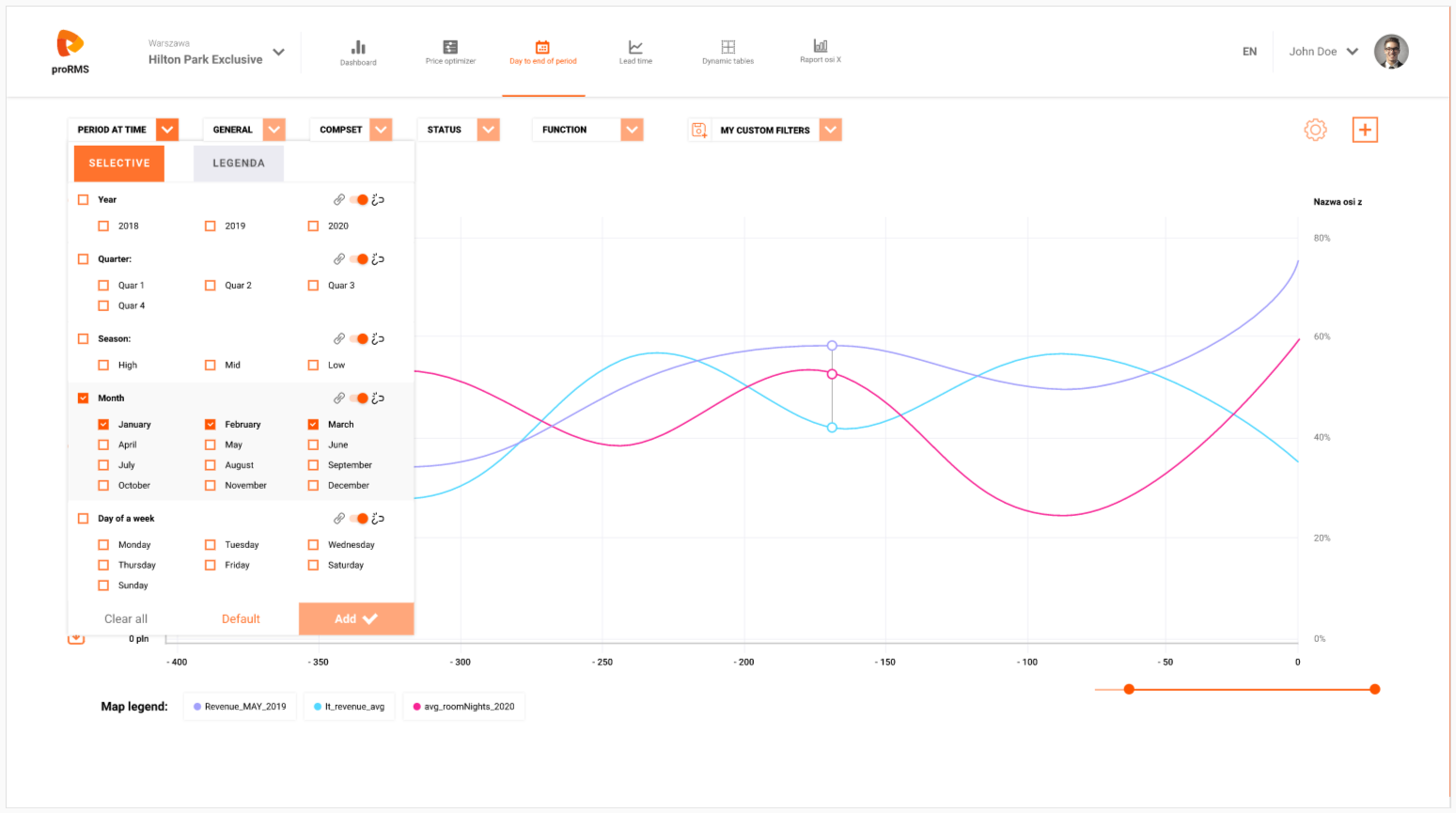This screenshot has height=813, width=1456.
Task: Open the Price optimizer icon
Action: click(450, 47)
